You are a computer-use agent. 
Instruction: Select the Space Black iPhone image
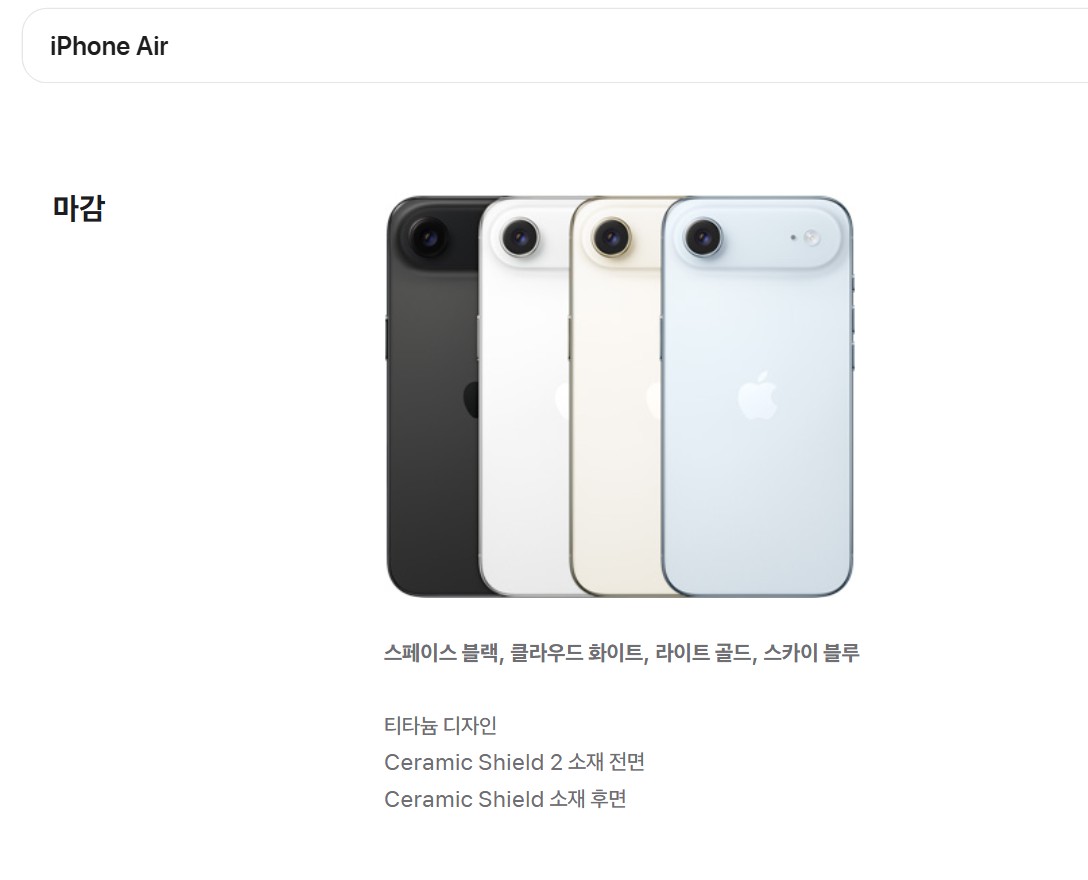point(433,396)
